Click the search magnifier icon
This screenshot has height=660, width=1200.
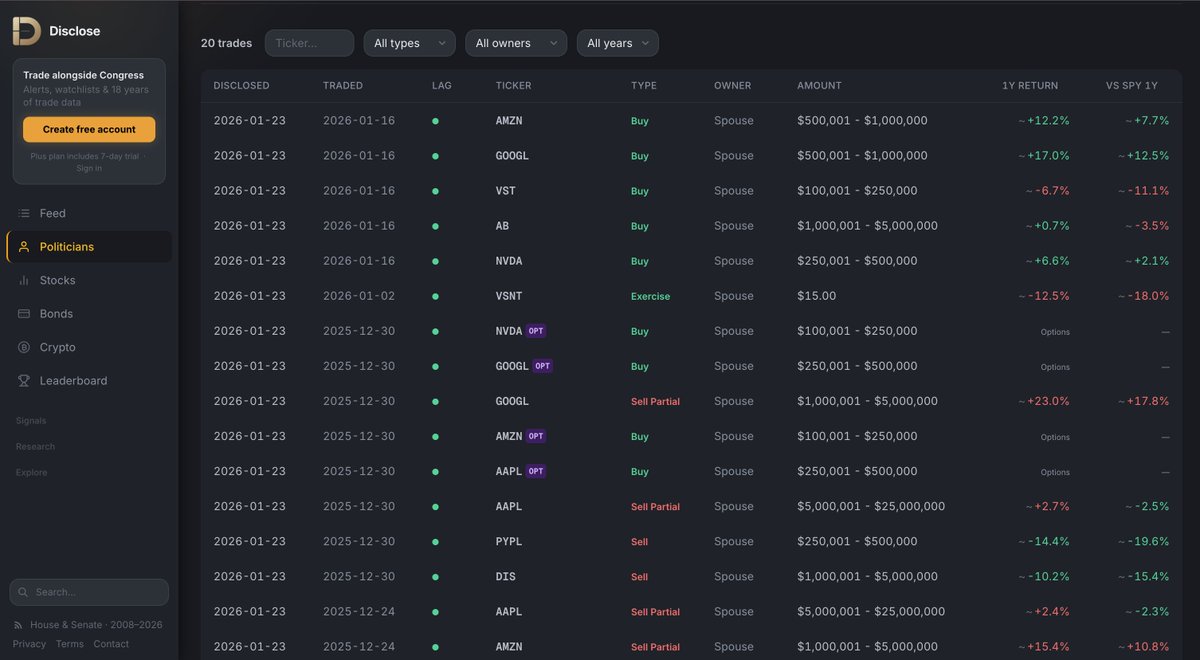click(x=24, y=592)
